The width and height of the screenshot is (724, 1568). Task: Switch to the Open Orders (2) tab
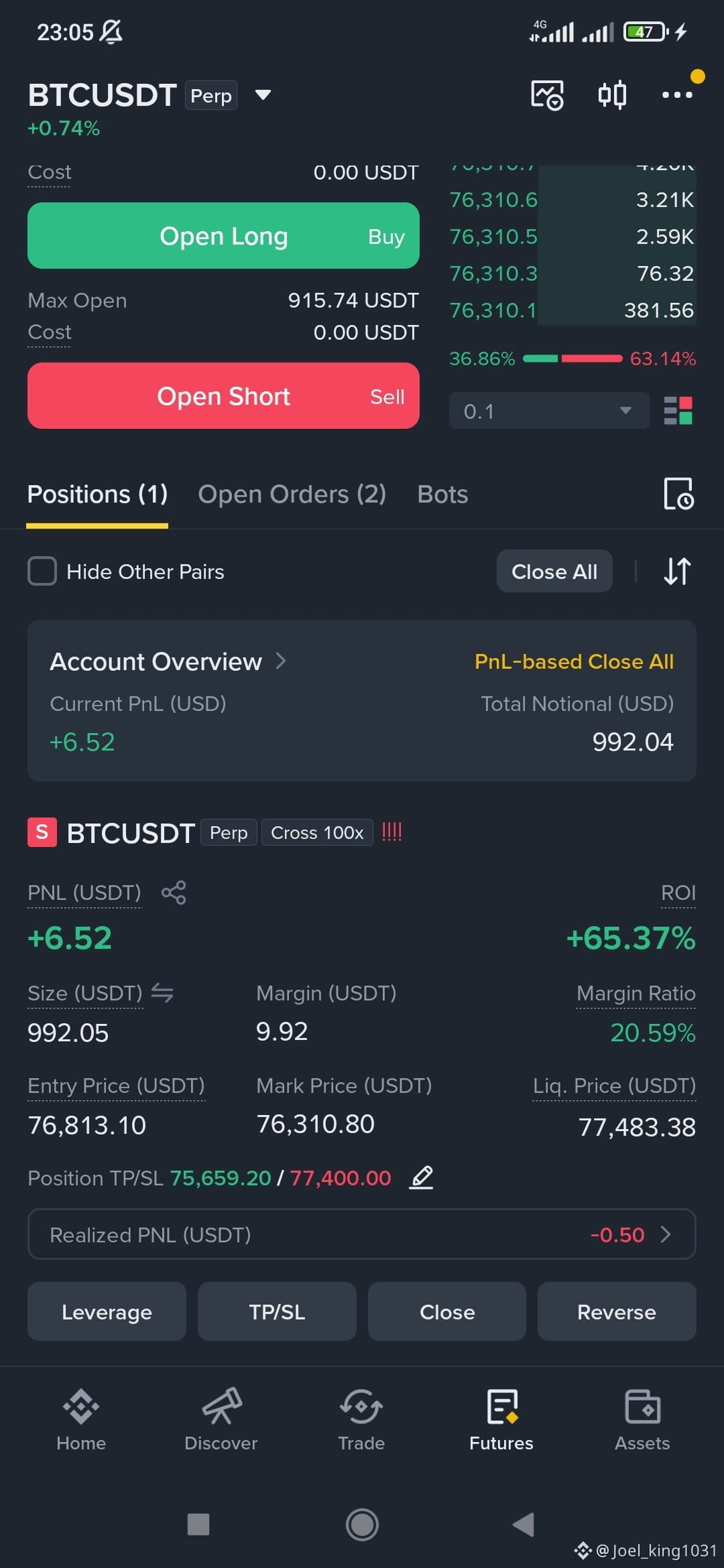point(292,495)
